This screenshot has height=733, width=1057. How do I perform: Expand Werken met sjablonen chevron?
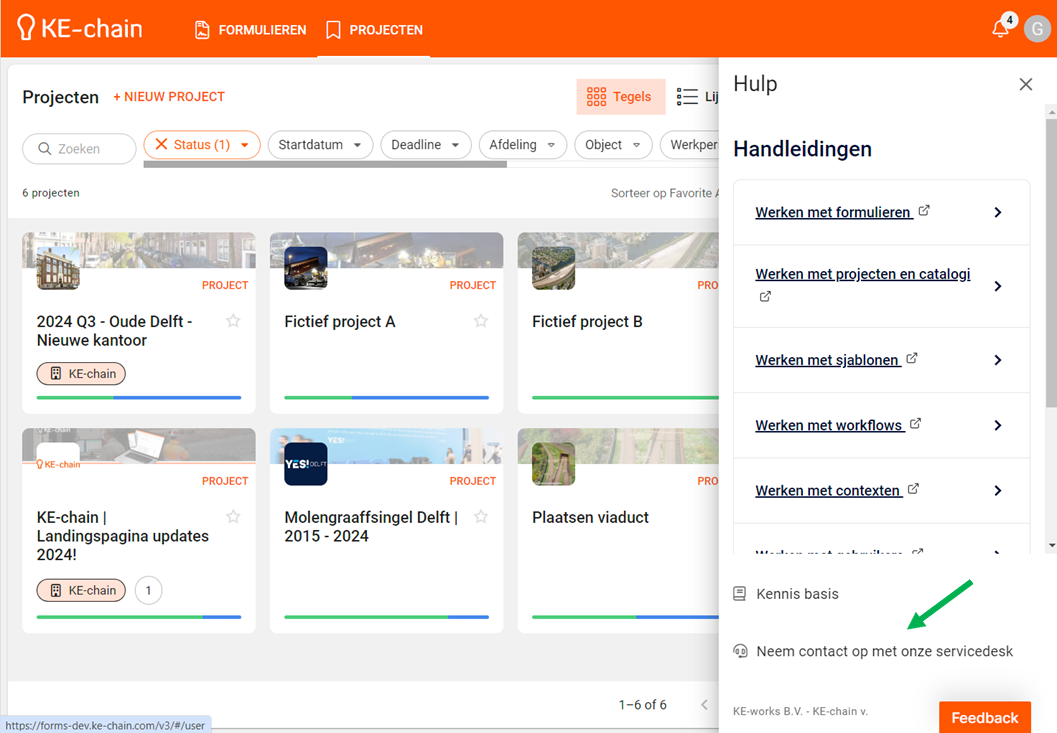(x=997, y=360)
